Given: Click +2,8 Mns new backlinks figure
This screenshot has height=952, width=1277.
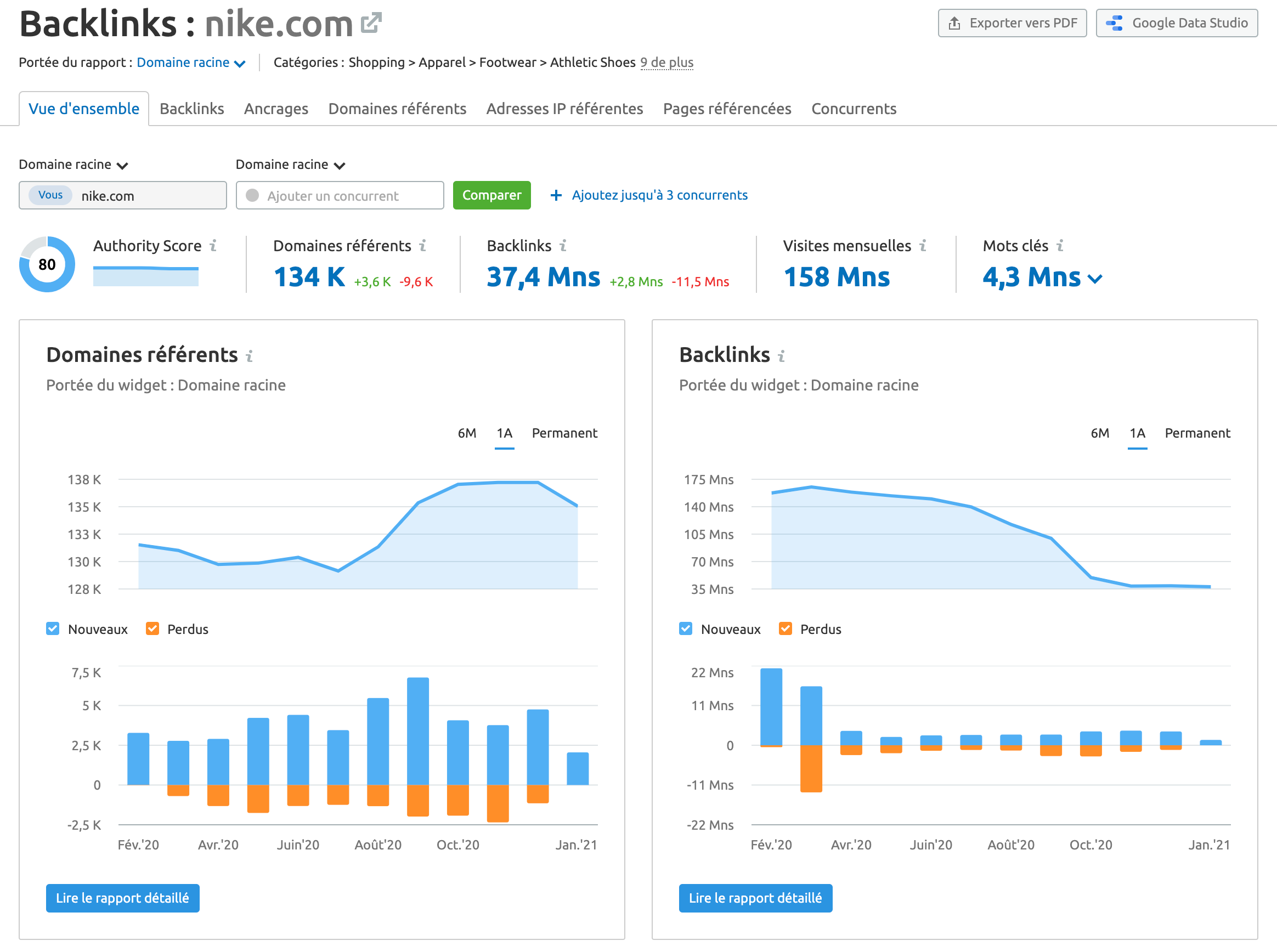Looking at the screenshot, I should (x=636, y=282).
